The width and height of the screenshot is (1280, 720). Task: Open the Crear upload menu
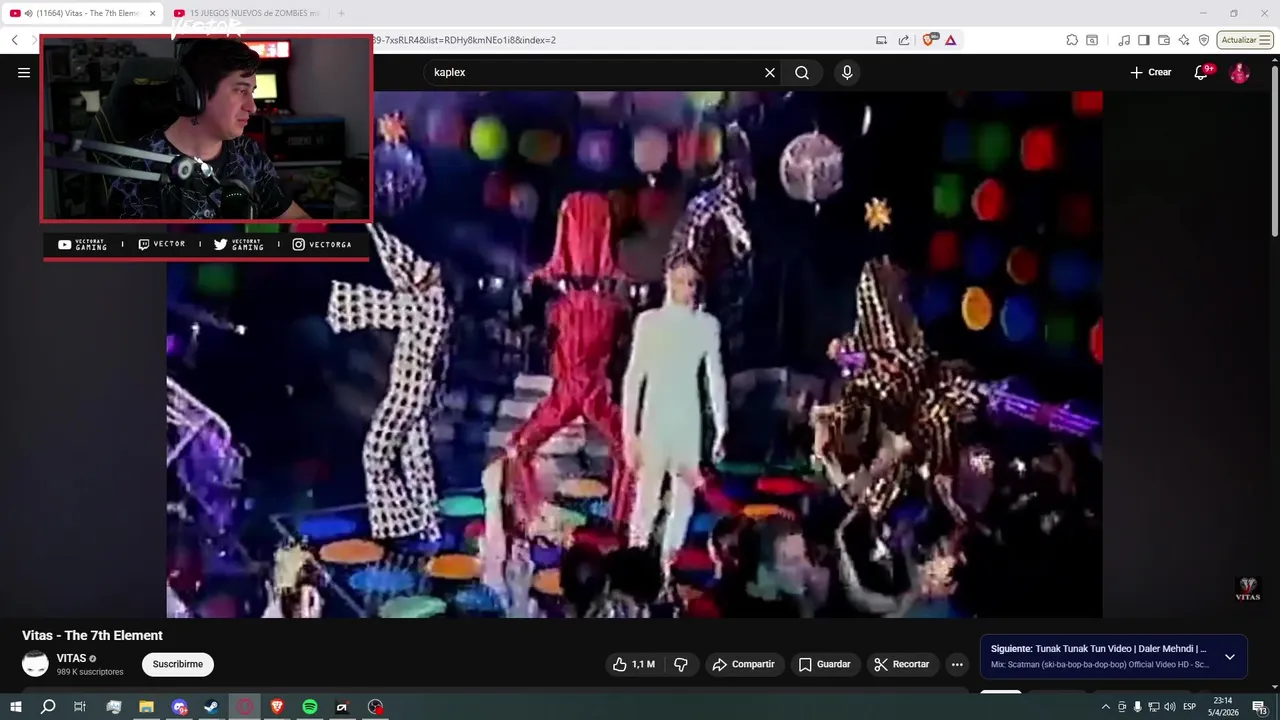click(1151, 72)
